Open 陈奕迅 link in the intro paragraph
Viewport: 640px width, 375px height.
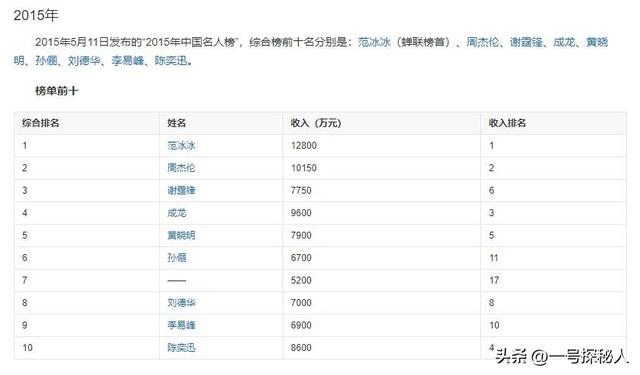[x=171, y=61]
